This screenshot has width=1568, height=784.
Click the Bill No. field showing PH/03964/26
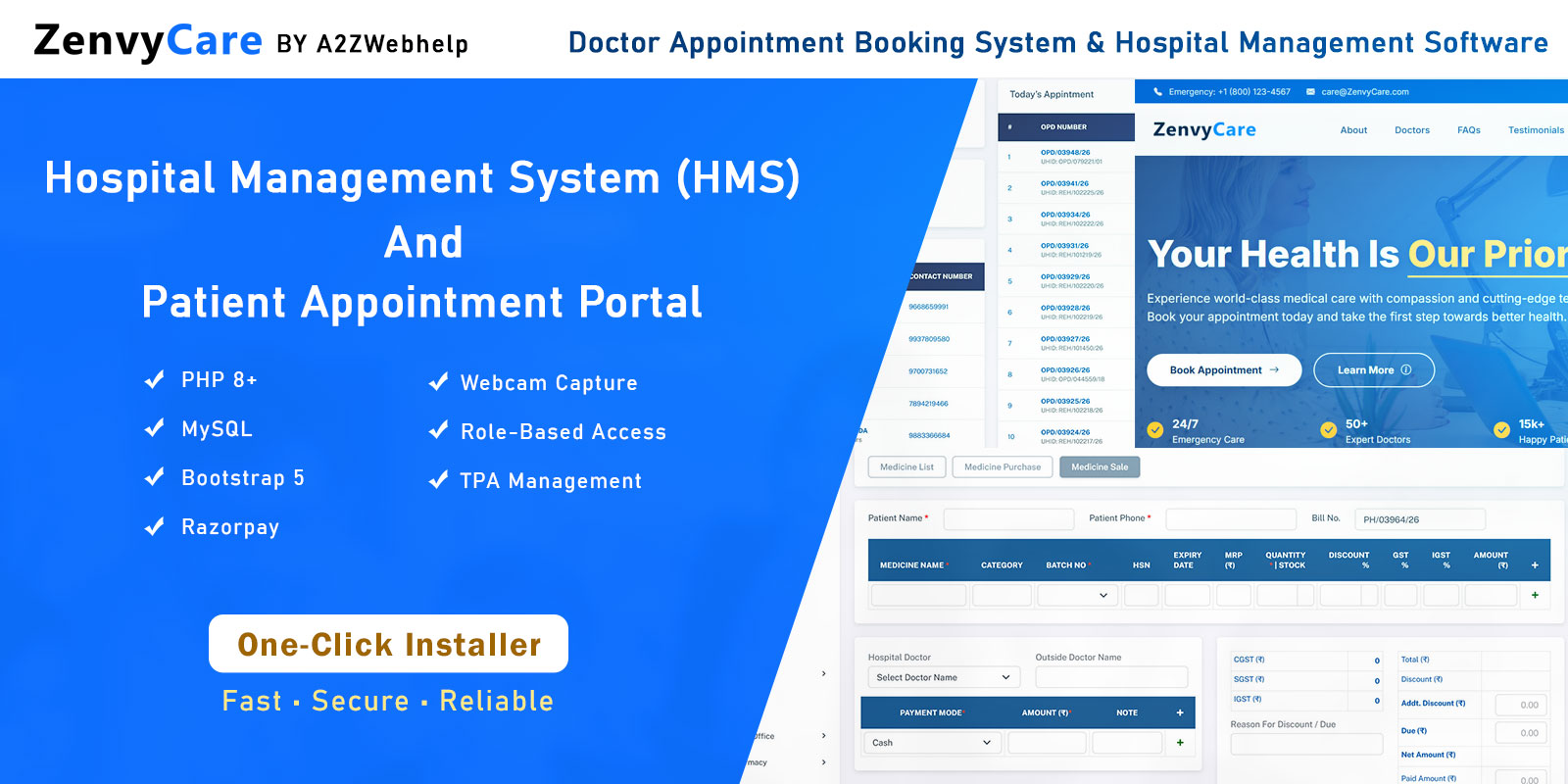click(x=1420, y=519)
